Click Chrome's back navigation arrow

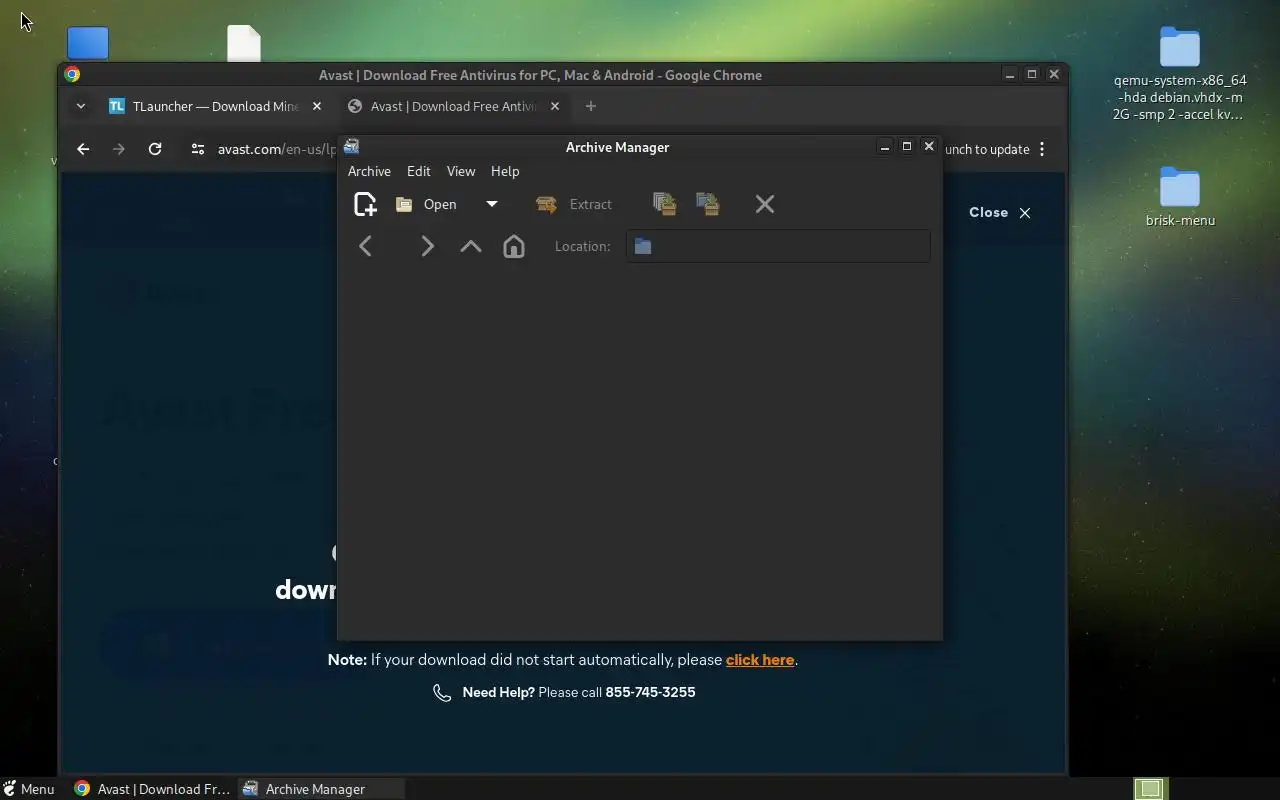83,149
